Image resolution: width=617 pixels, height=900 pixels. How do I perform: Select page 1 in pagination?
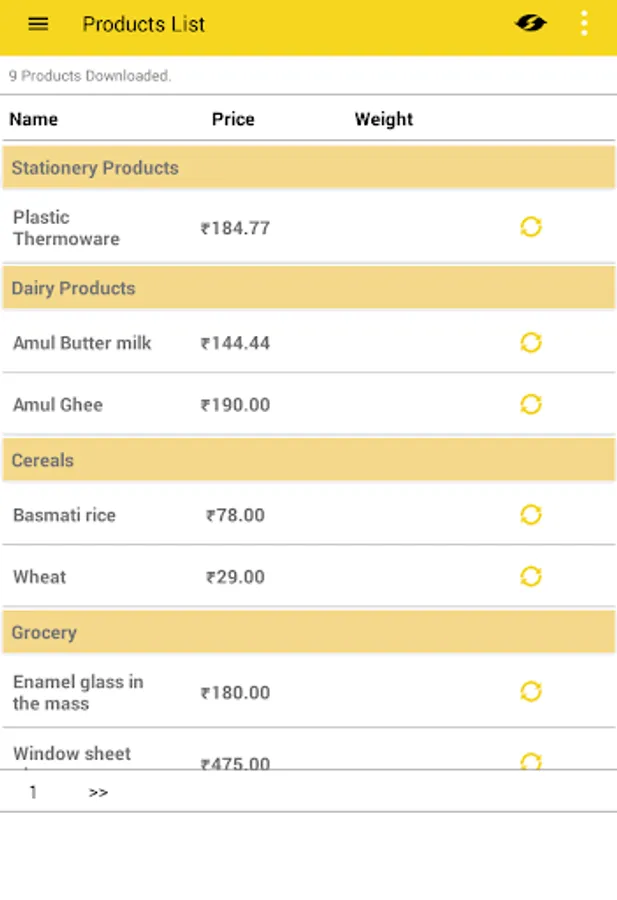(33, 792)
